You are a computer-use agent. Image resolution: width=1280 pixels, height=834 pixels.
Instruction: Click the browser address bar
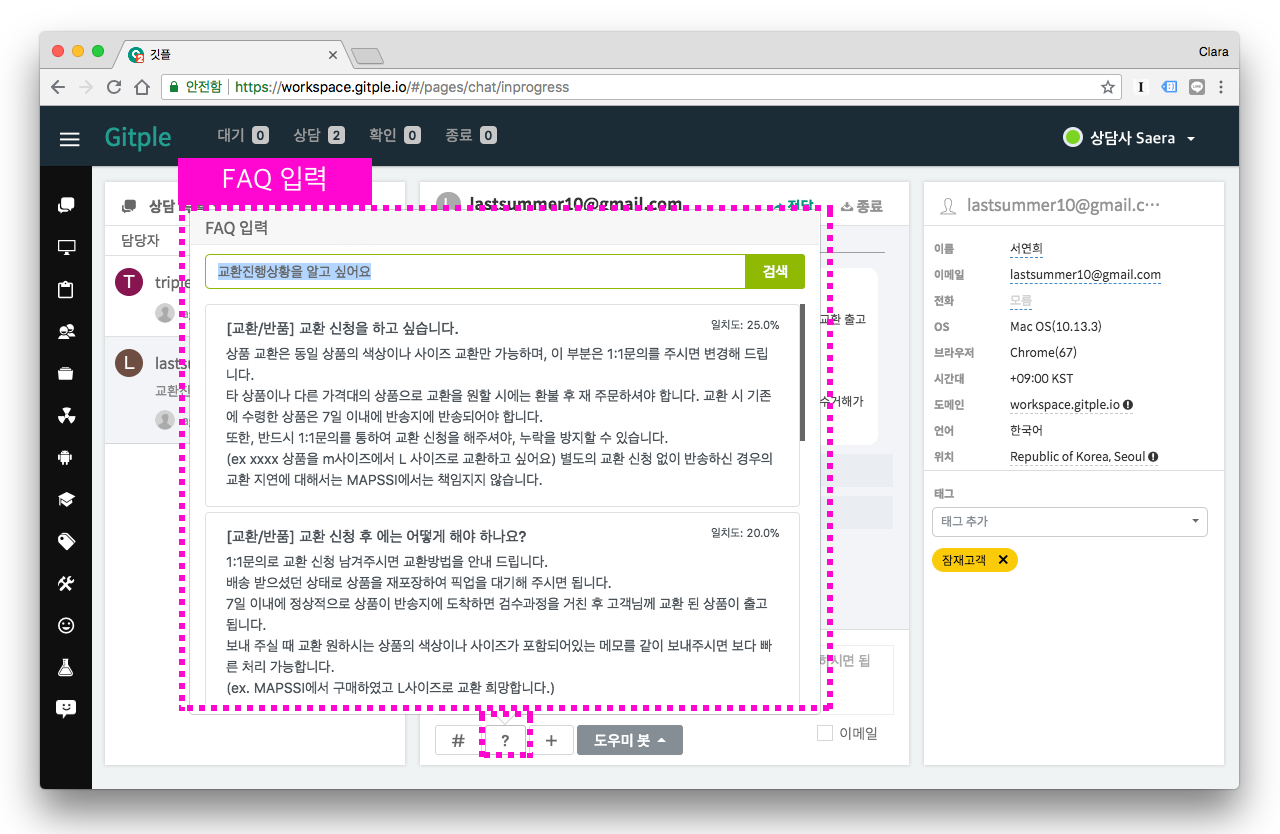[x=640, y=87]
